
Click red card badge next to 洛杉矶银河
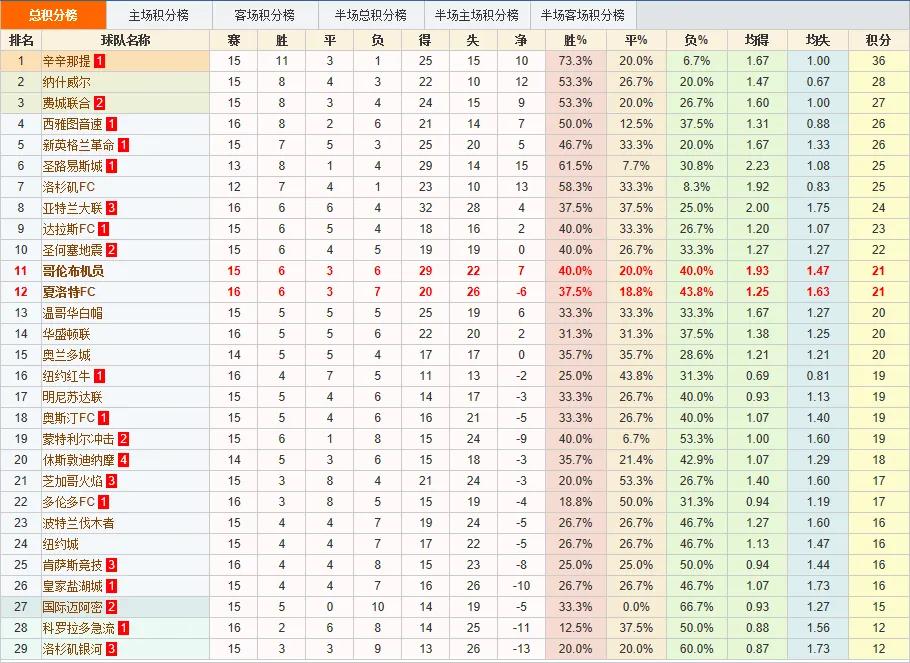click(x=112, y=649)
